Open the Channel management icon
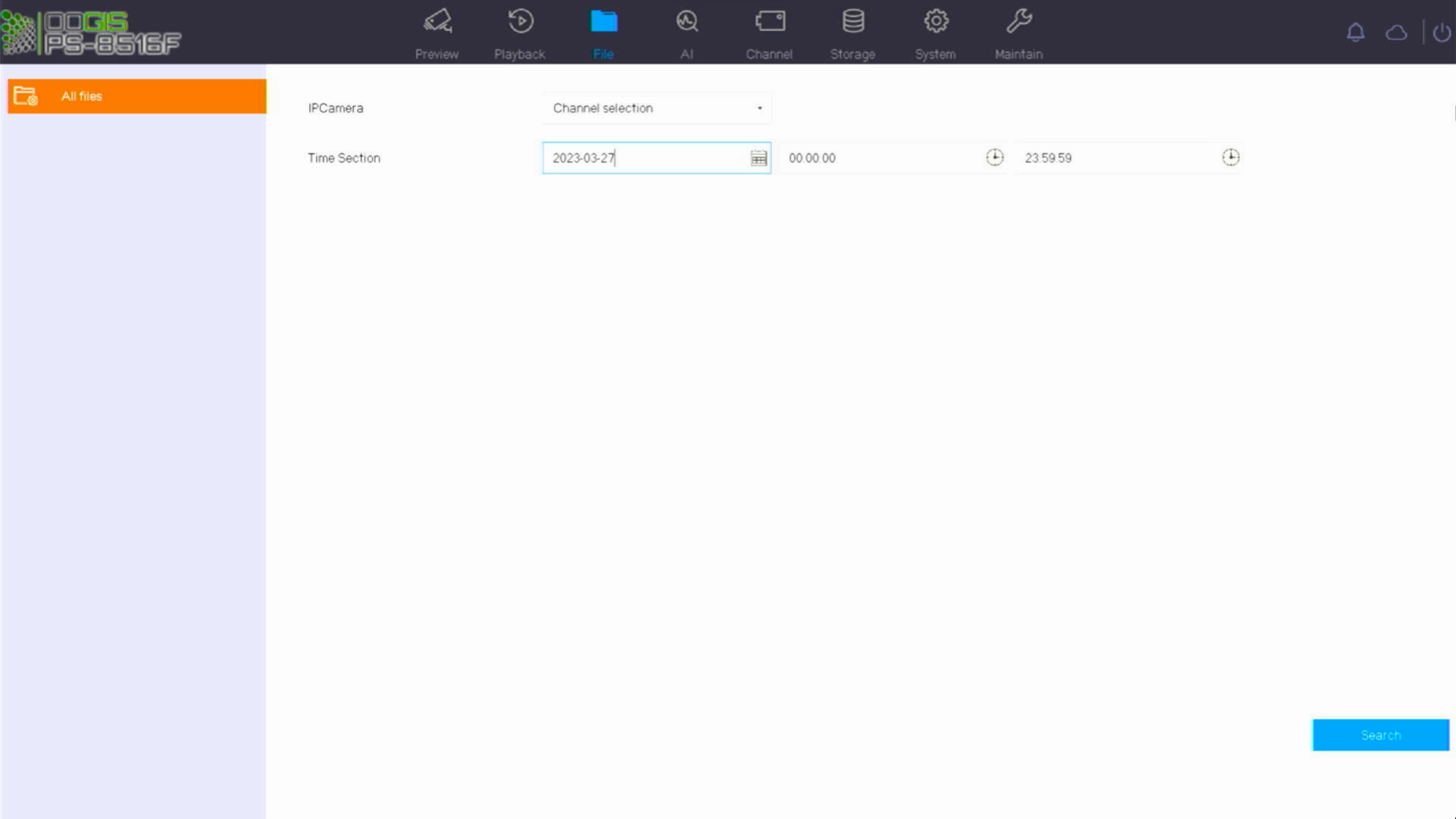The height and width of the screenshot is (819, 1456). [770, 21]
